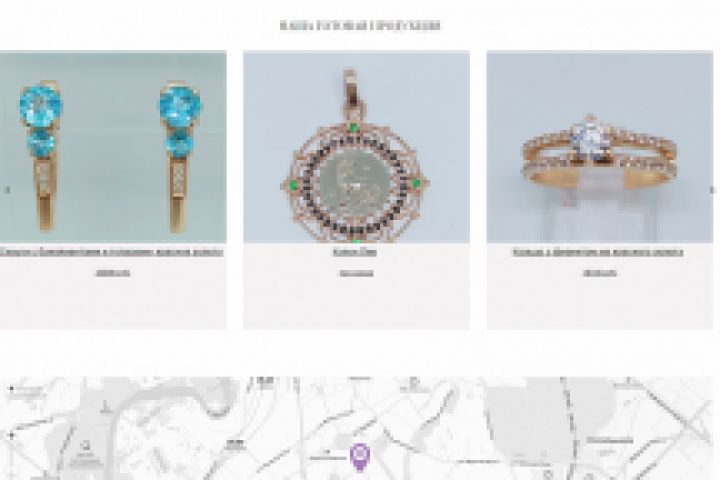Click the section heading above products
Image resolution: width=720 pixels, height=480 pixels.
click(360, 26)
